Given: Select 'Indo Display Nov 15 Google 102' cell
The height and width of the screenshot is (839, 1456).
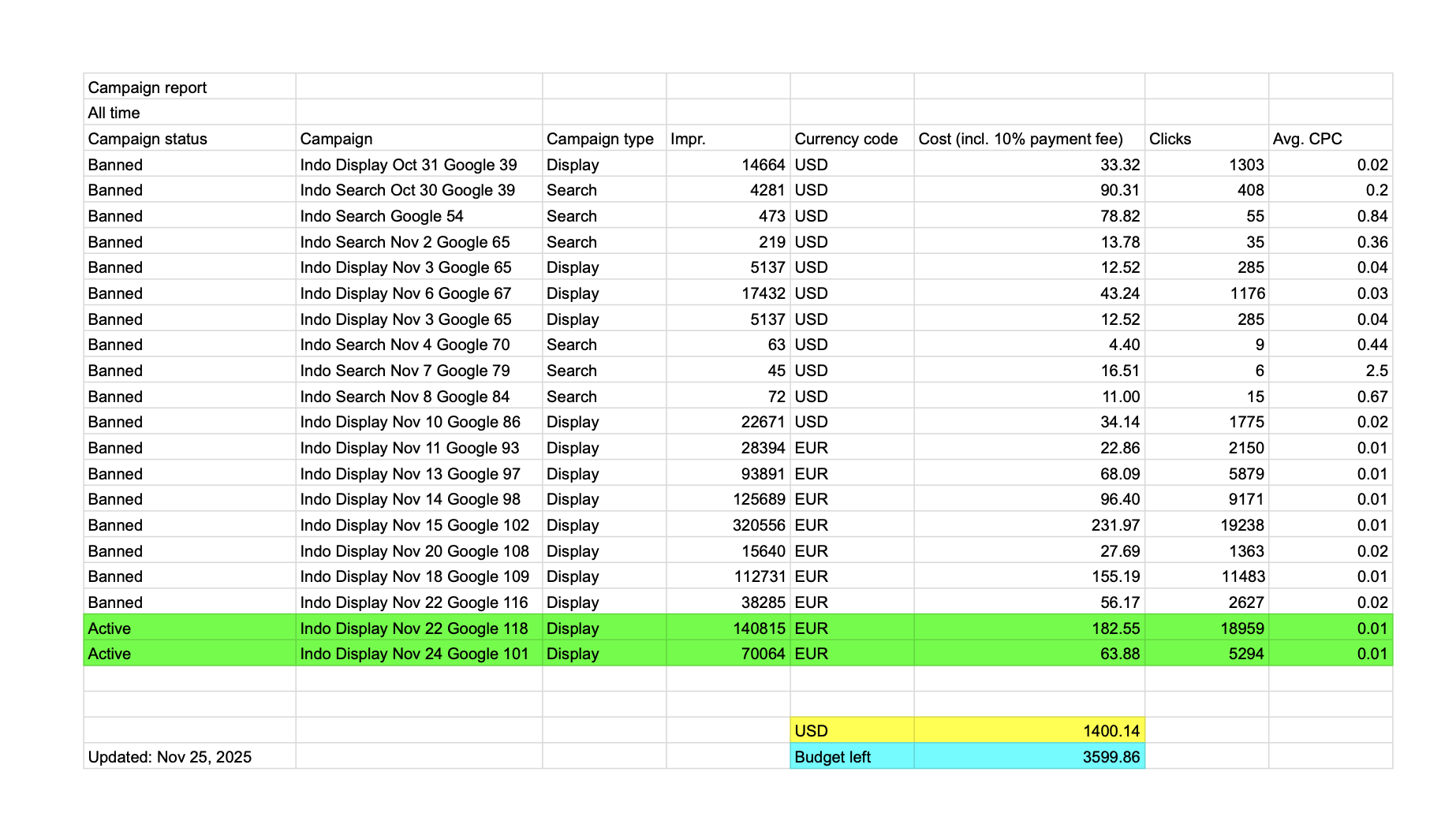Looking at the screenshot, I should 419,525.
